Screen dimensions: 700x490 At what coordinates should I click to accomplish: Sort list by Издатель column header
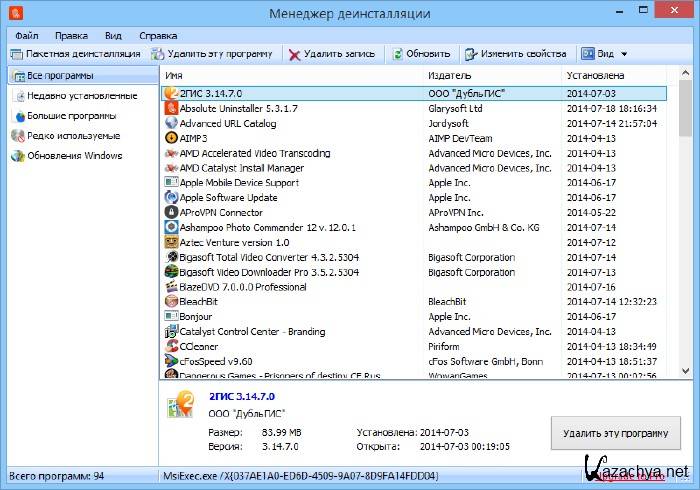point(444,76)
